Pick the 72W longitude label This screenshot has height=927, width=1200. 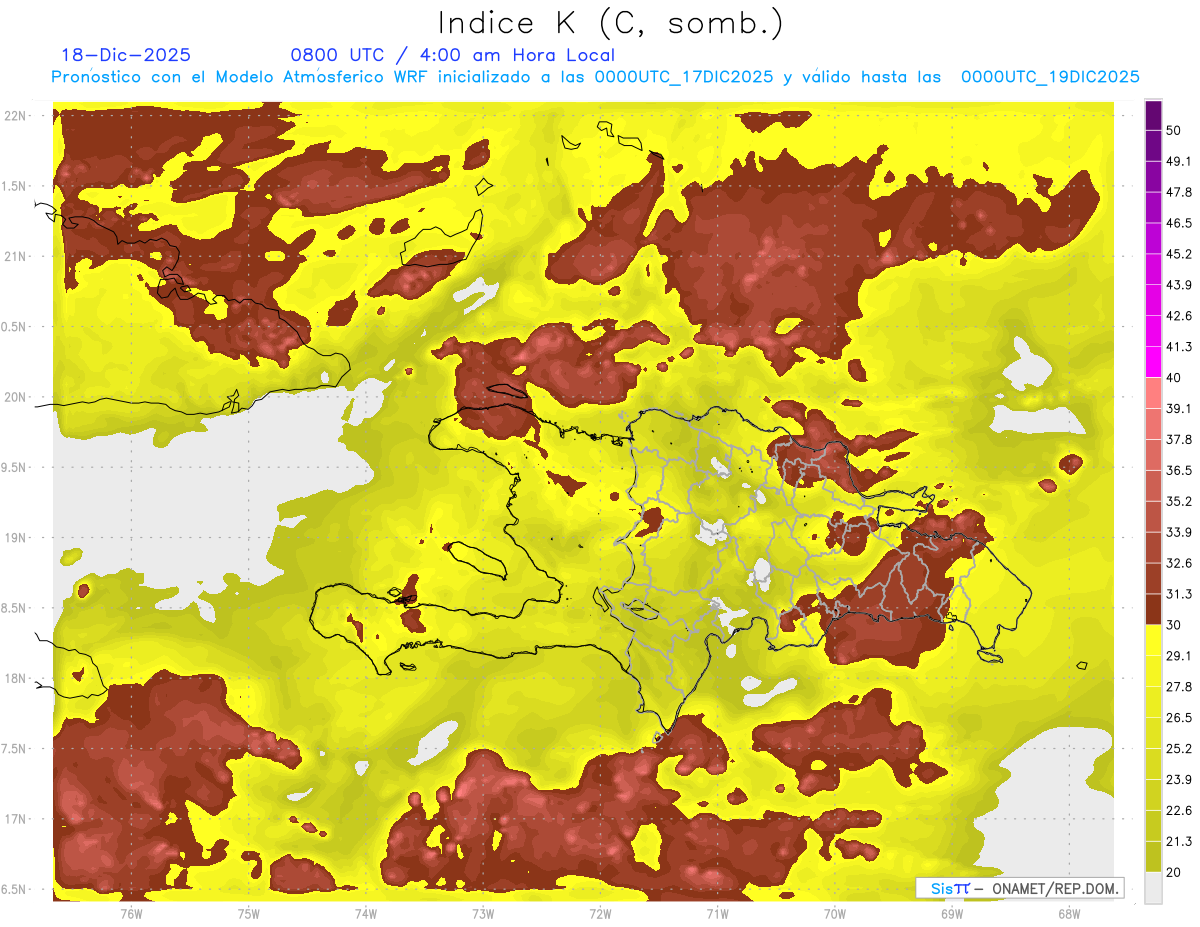click(600, 913)
